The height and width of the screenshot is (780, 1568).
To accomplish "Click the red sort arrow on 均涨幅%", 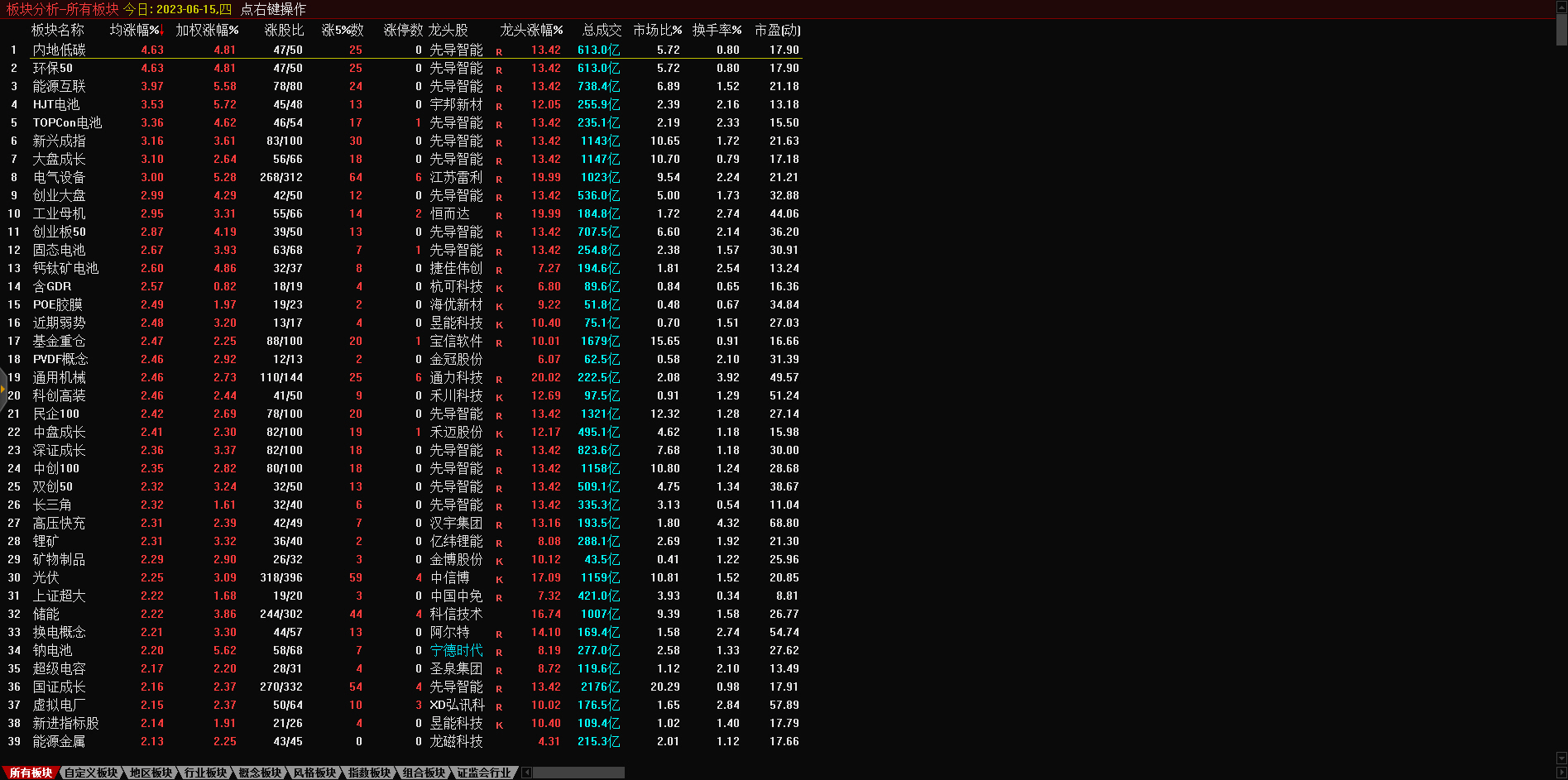I will coord(162,32).
